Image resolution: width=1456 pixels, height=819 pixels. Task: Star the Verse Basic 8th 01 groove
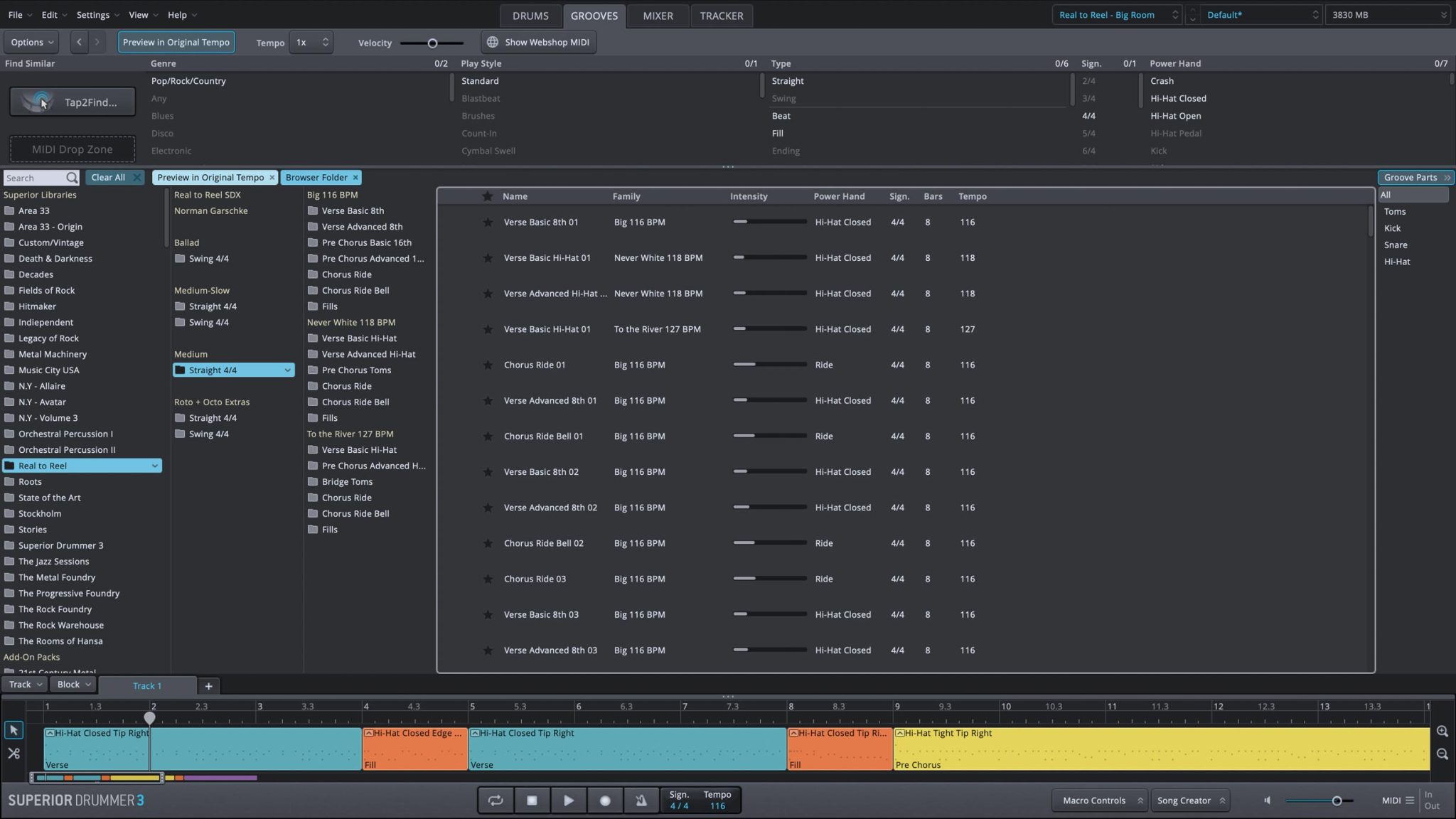[x=488, y=223]
